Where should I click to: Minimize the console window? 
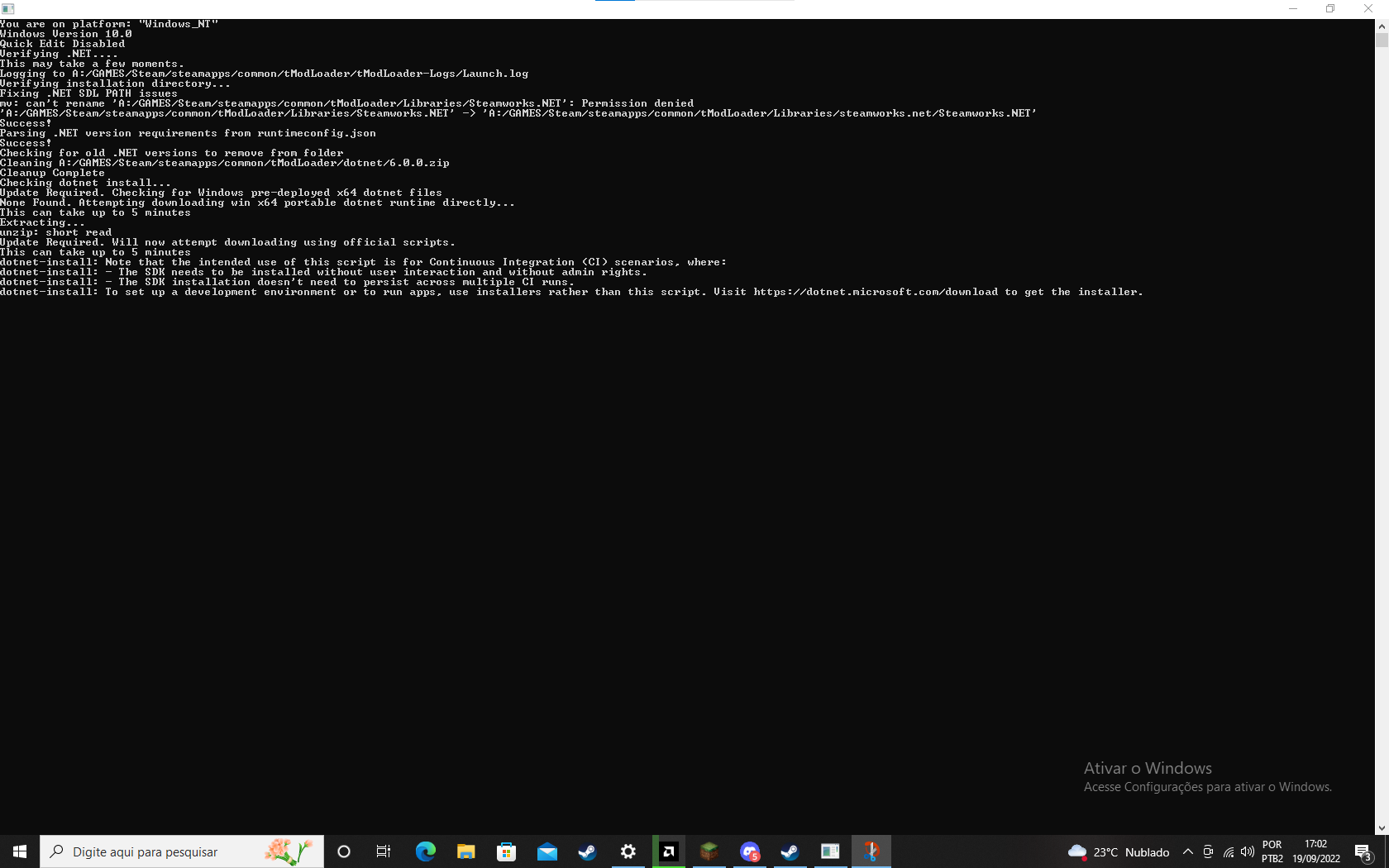1293,9
